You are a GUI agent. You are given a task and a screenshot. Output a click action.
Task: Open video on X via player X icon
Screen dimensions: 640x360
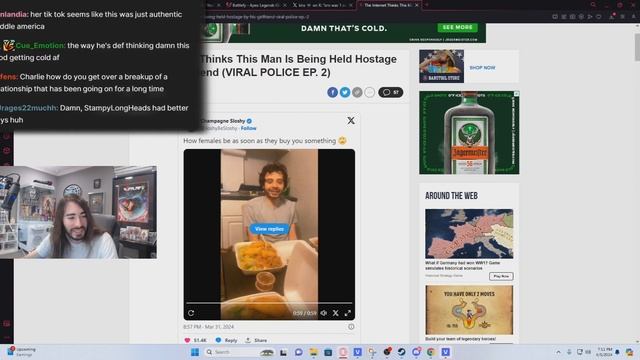(x=336, y=313)
